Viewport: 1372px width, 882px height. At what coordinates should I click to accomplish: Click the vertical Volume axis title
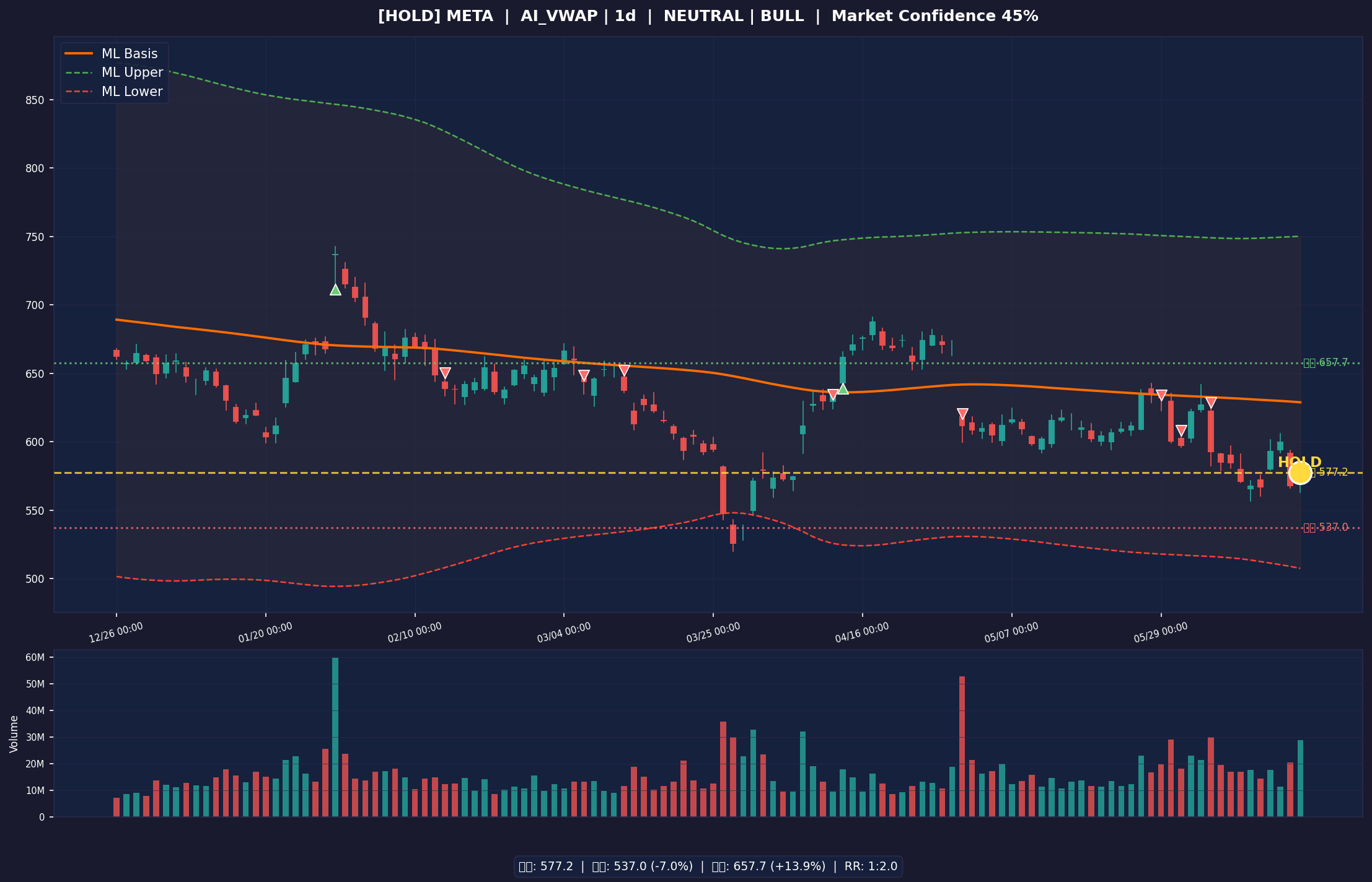(x=14, y=734)
